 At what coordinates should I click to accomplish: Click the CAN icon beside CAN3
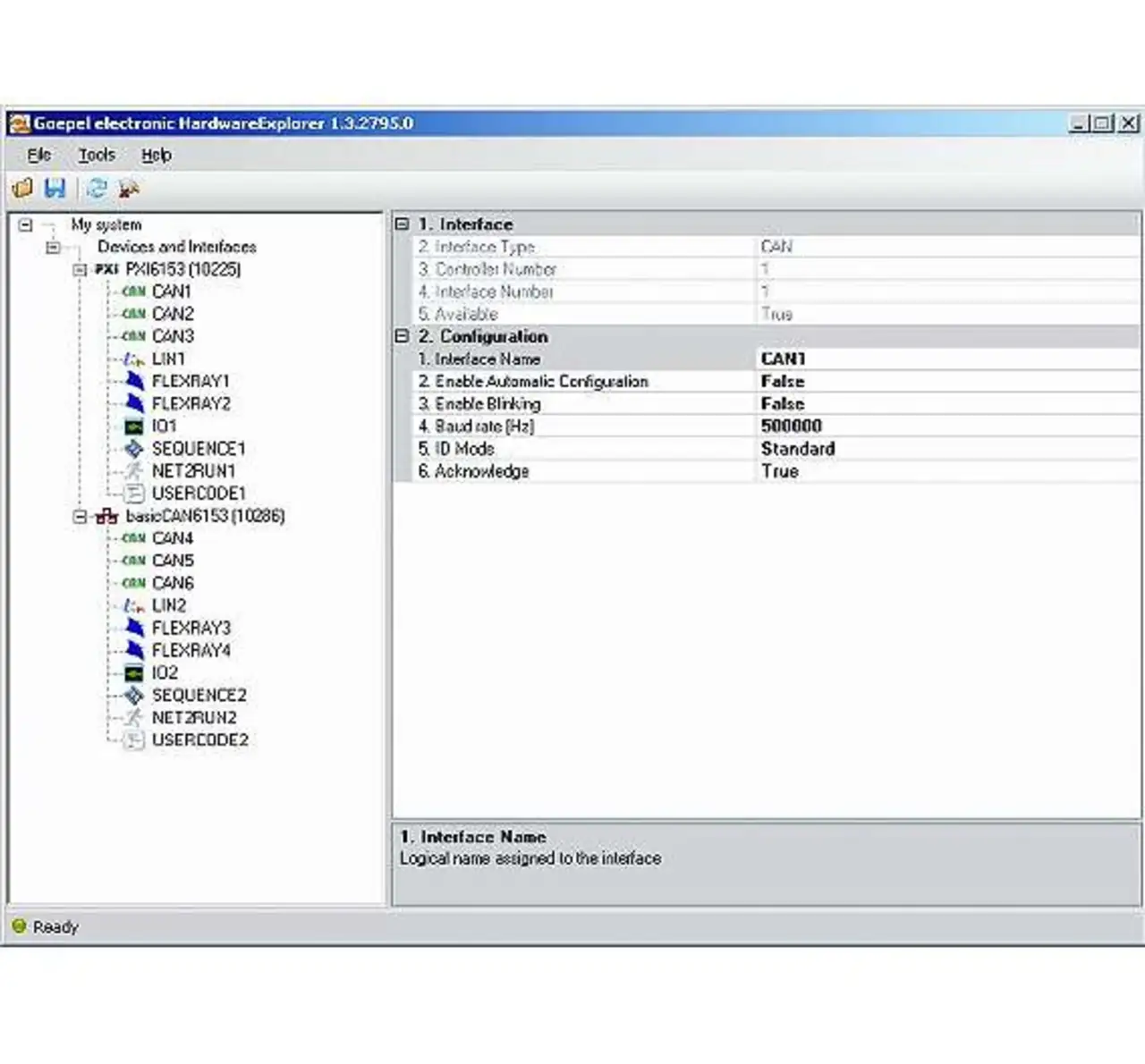point(133,336)
